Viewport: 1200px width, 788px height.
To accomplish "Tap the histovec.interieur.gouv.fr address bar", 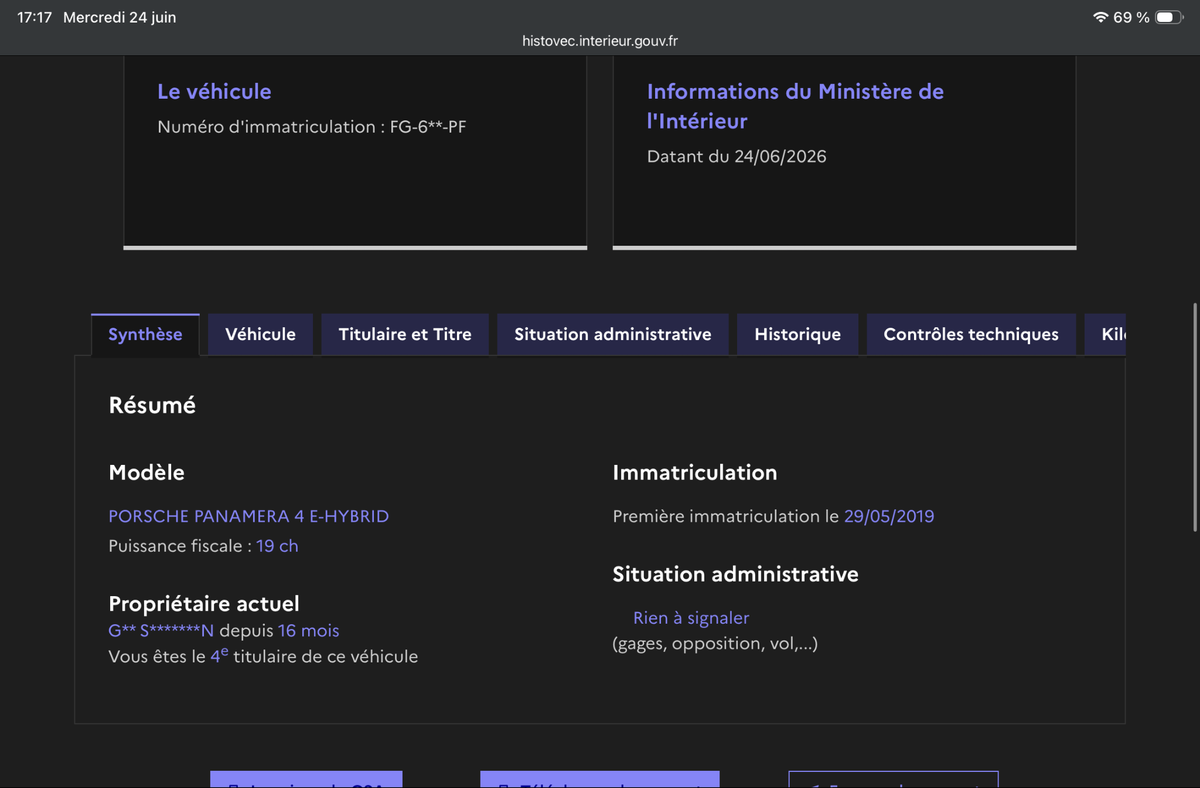I will tap(600, 41).
